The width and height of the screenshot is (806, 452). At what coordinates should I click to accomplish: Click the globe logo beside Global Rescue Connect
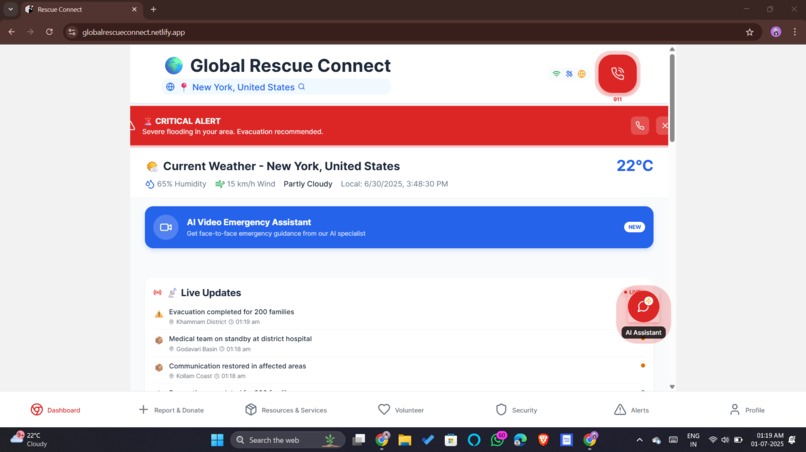(174, 65)
